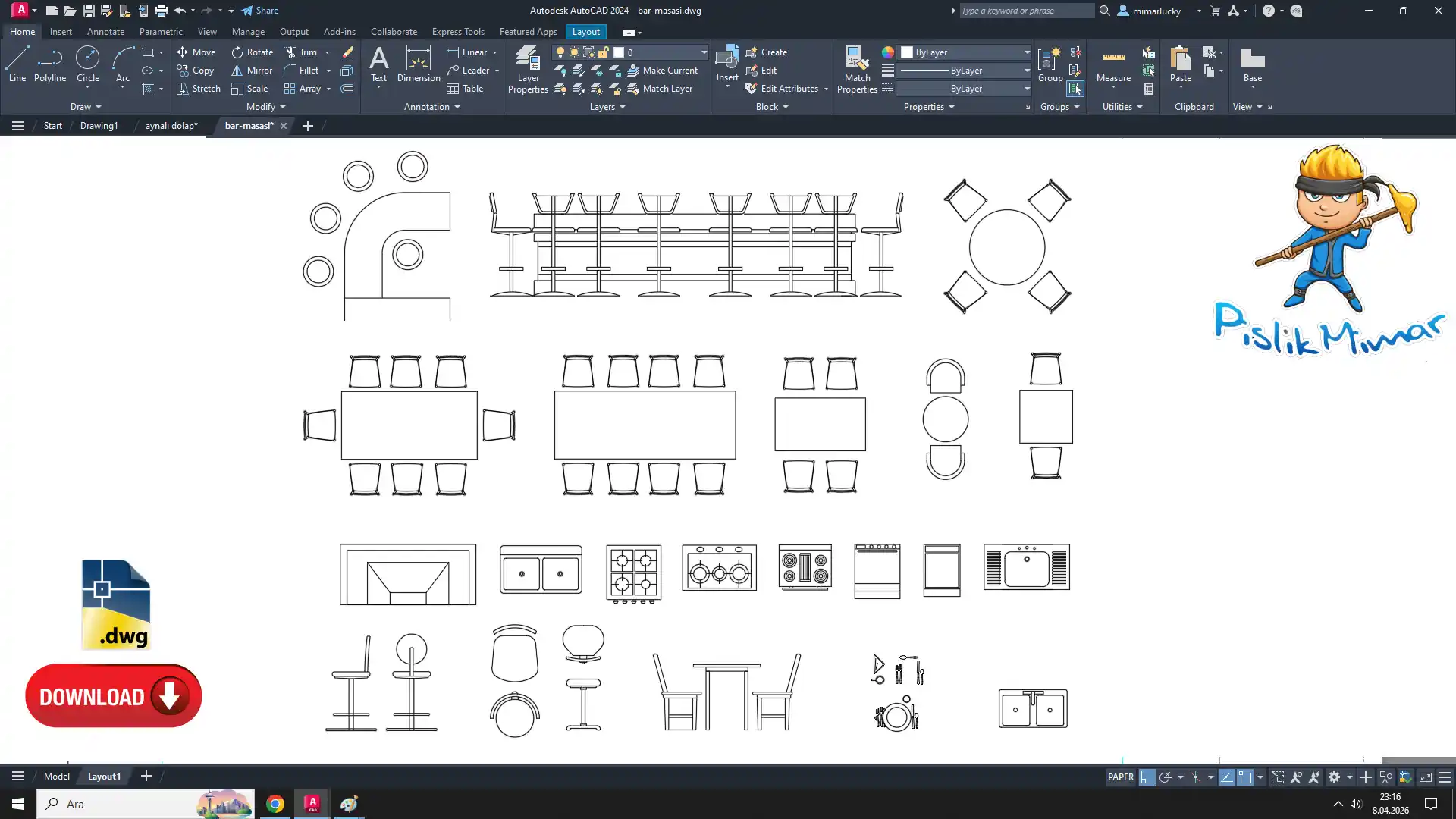
Task: Click the Mirror tool
Action: (251, 71)
